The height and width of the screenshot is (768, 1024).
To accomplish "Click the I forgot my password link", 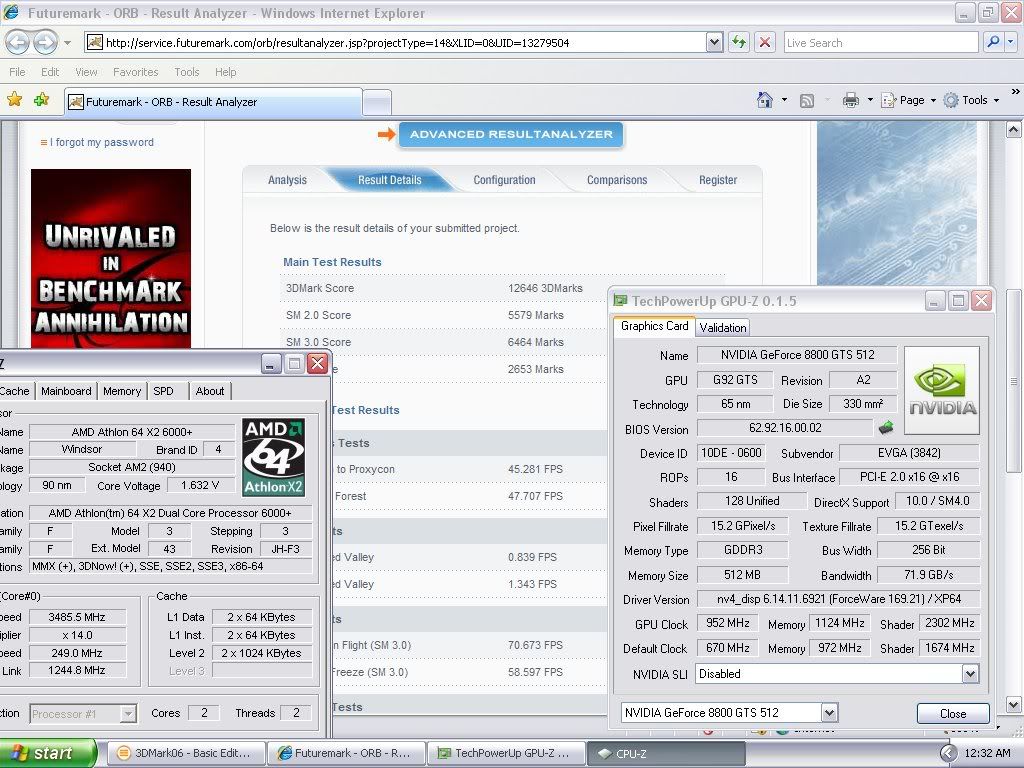I will [103, 142].
